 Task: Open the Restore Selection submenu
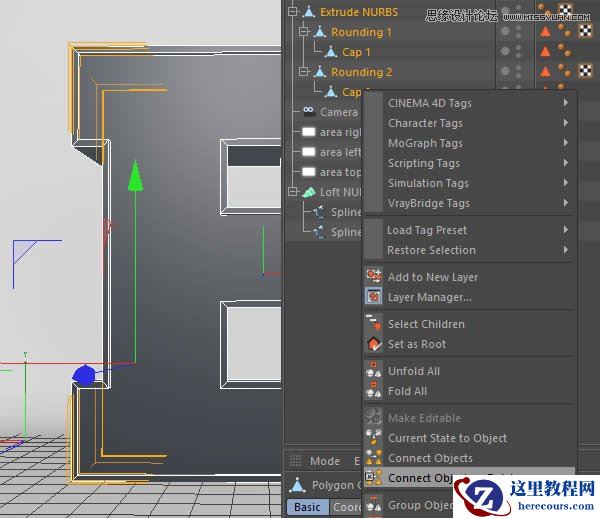pos(469,250)
